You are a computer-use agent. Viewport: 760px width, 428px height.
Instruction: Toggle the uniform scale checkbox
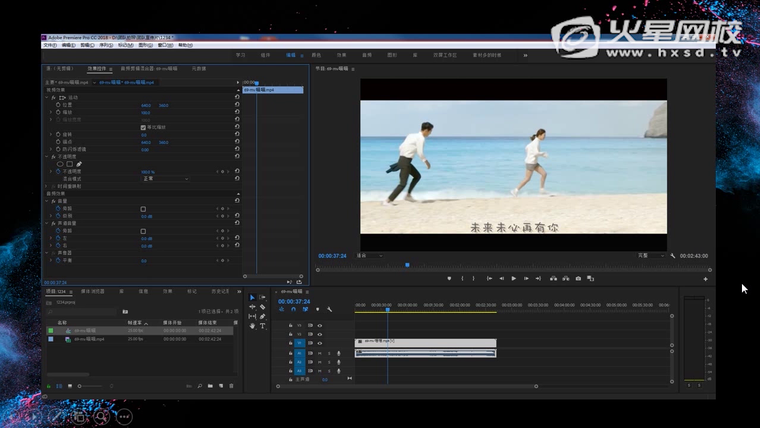pos(144,128)
